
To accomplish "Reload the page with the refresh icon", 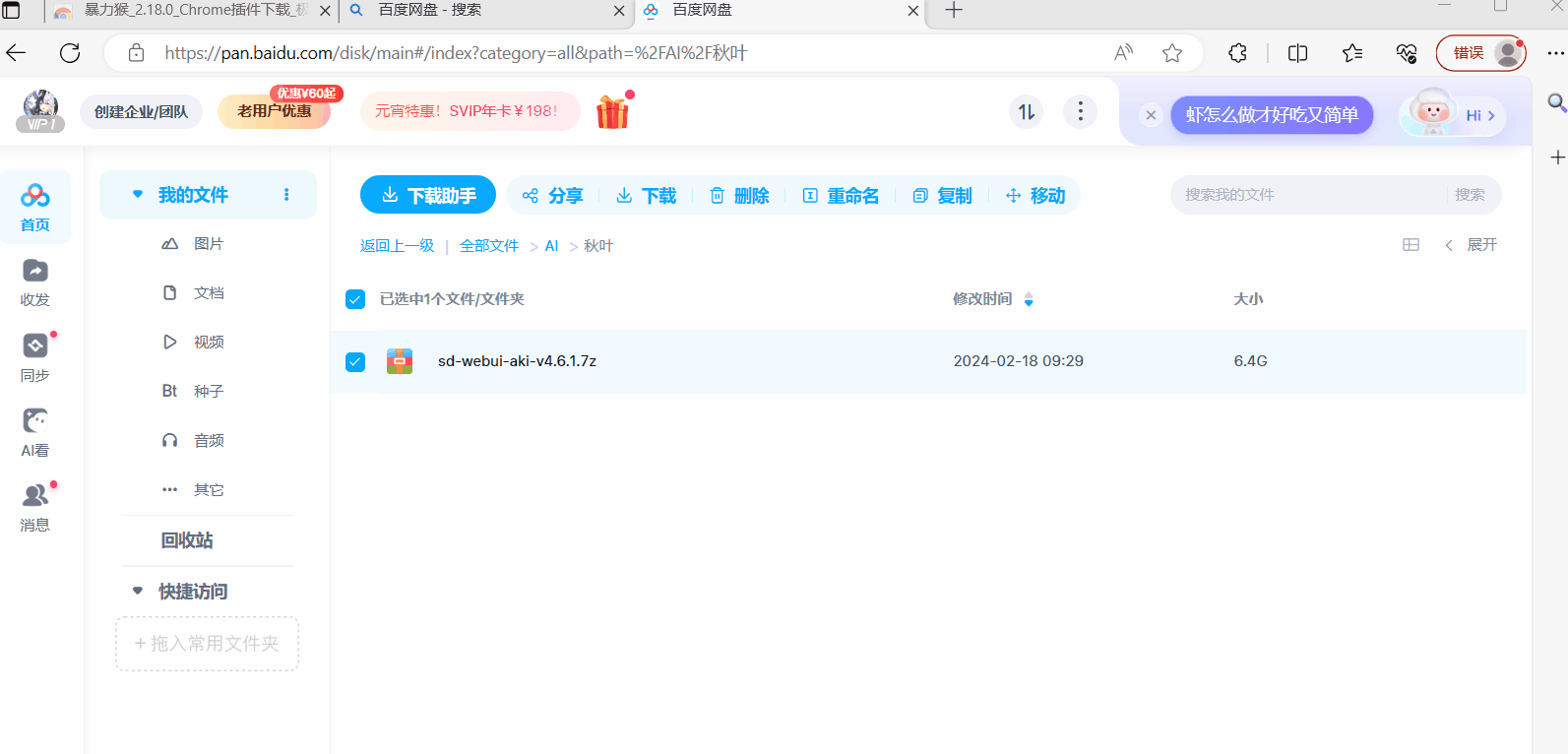I will pyautogui.click(x=70, y=53).
